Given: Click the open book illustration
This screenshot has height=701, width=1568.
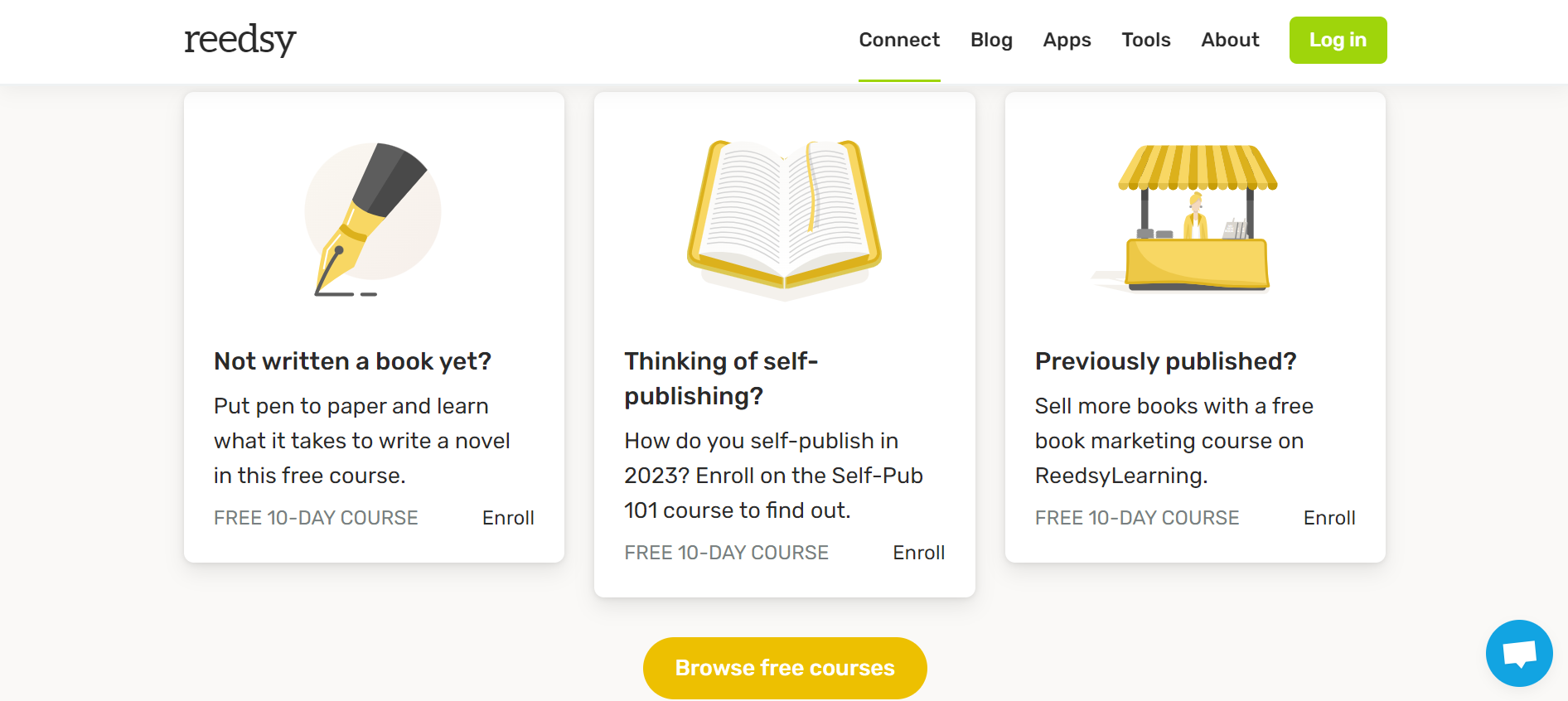Looking at the screenshot, I should click(x=784, y=217).
